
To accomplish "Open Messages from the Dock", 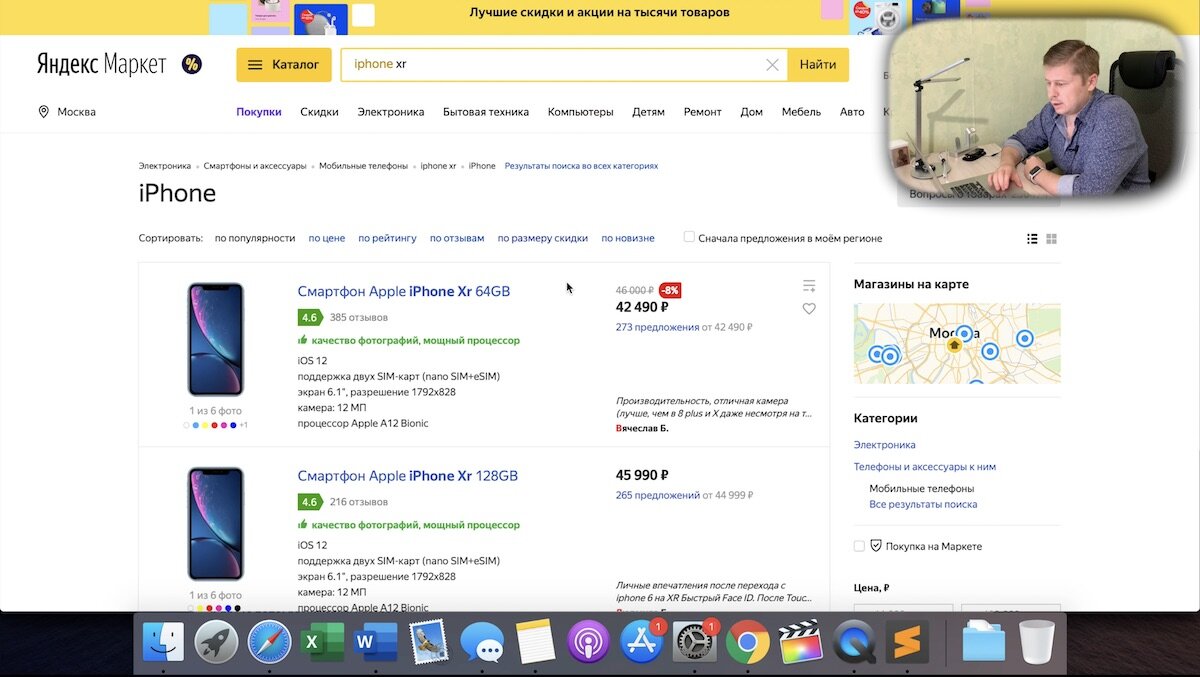I will 482,642.
